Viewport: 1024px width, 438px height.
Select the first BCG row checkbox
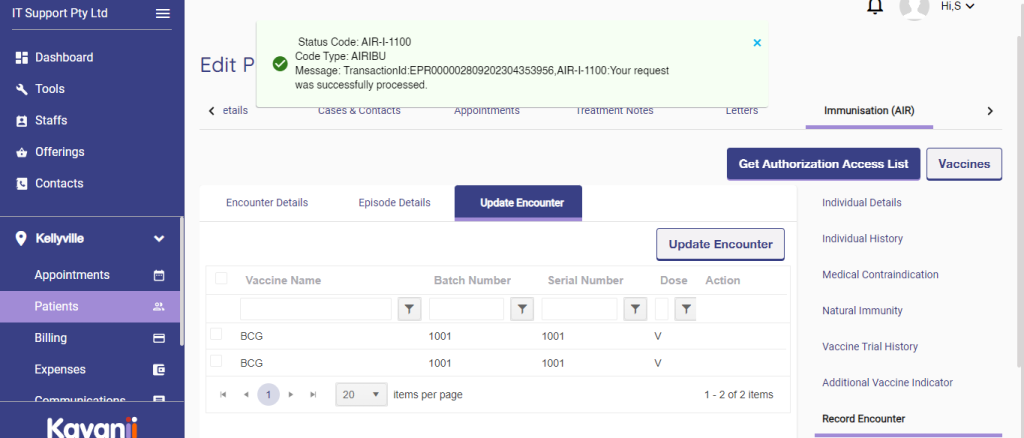point(217,334)
